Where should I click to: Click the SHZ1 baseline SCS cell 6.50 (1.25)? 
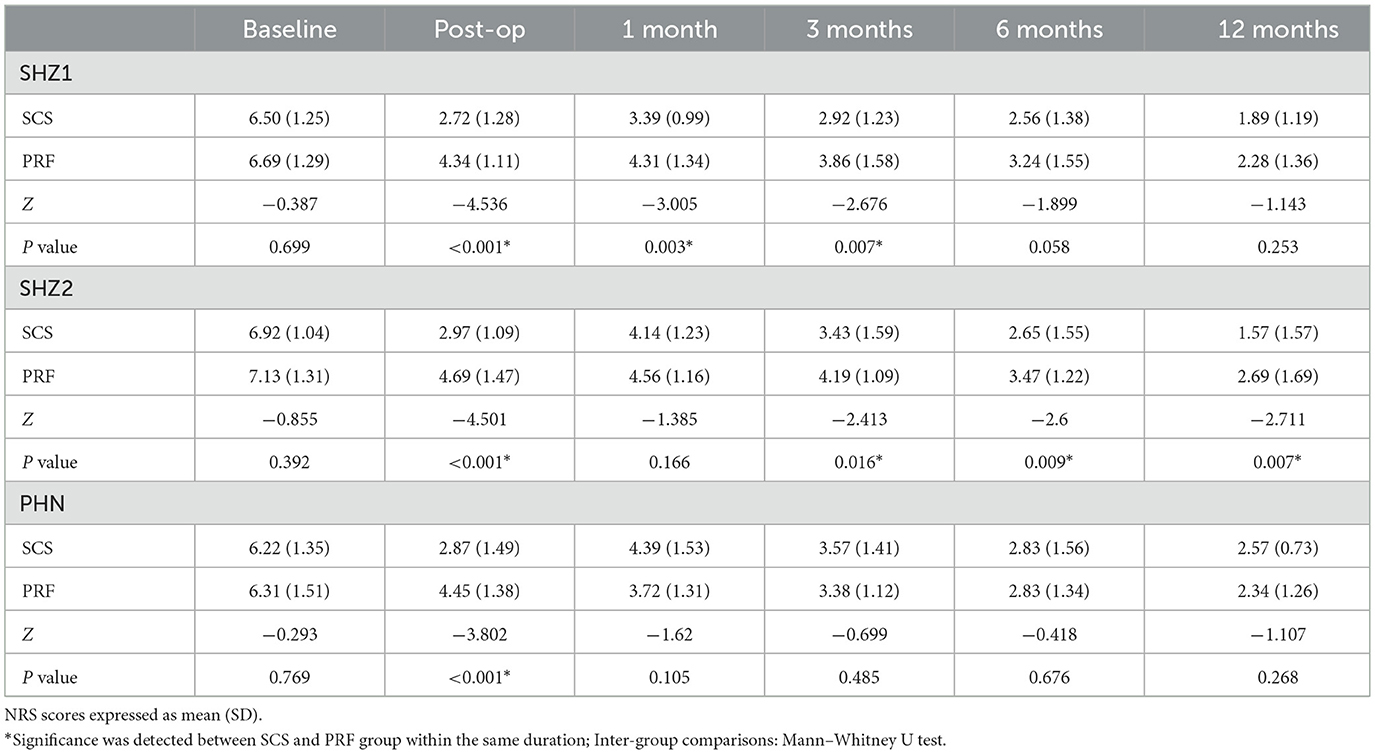[288, 118]
